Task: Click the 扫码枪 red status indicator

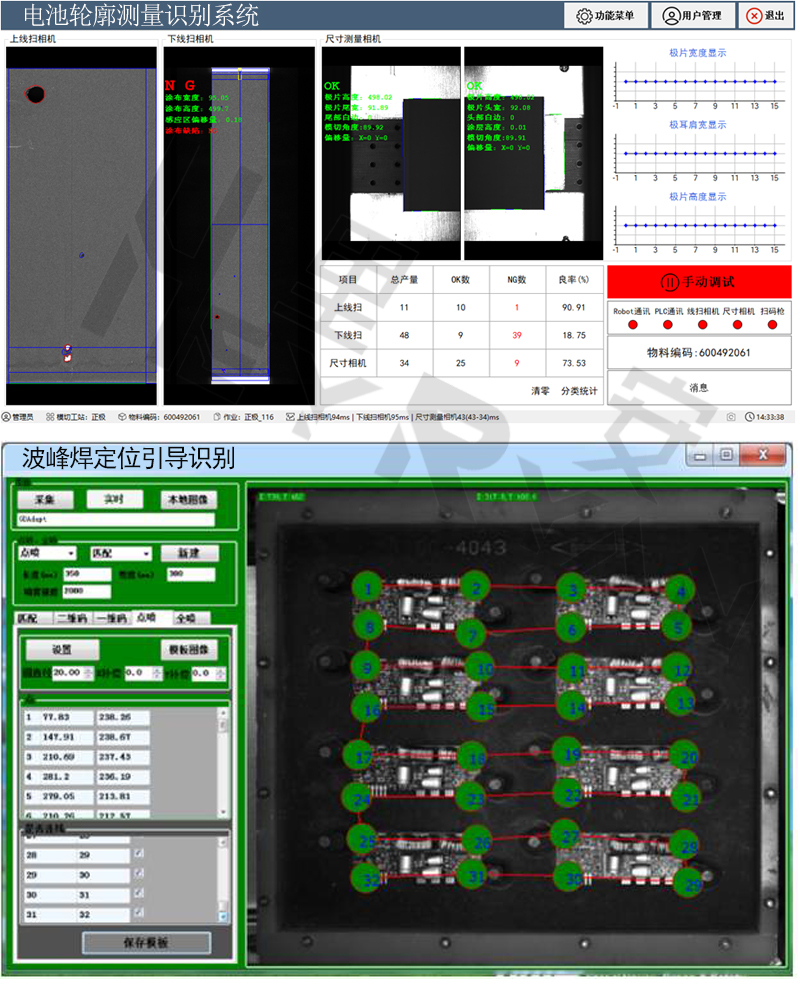Action: coord(773,325)
